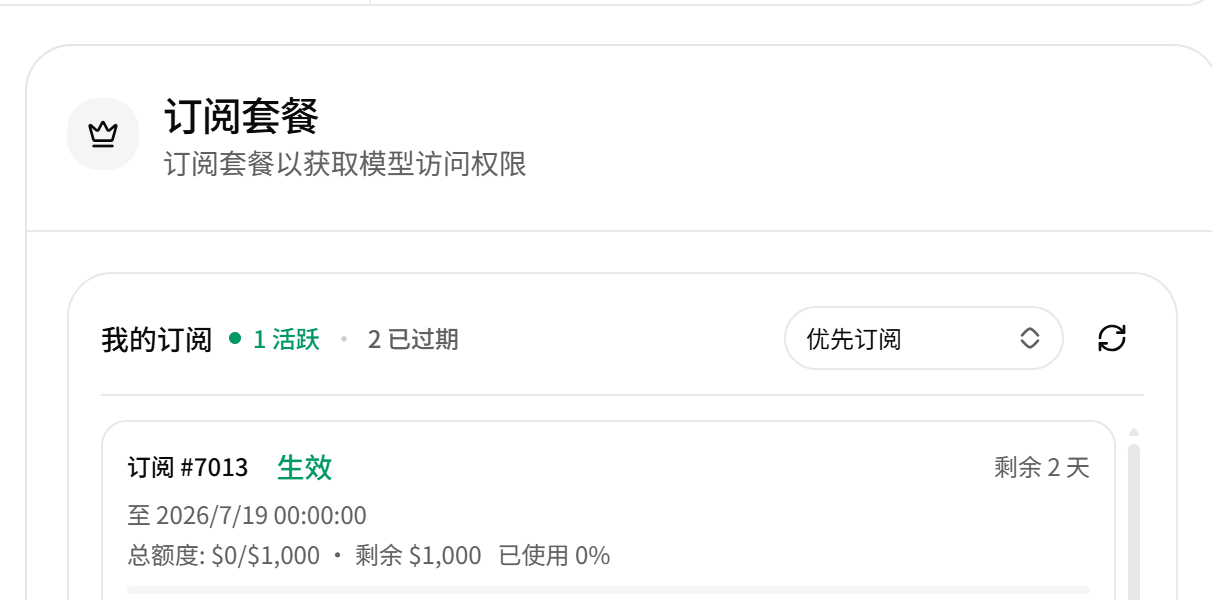Click the 已使用 0% usage text
Viewport: 1212px width, 600px height.
coord(554,555)
